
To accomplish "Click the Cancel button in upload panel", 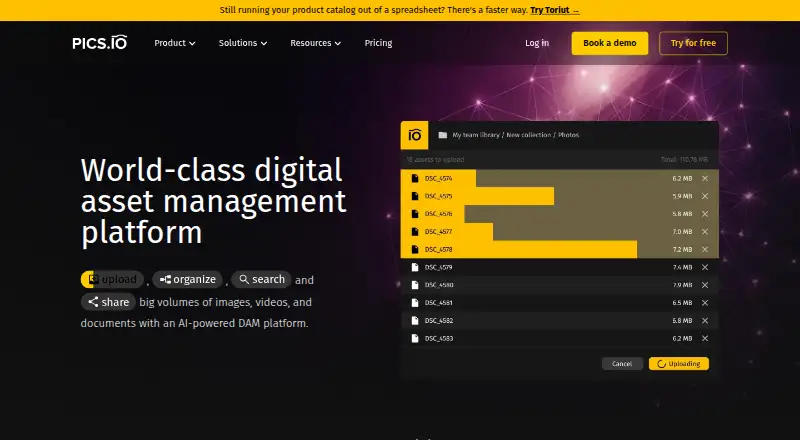I will pyautogui.click(x=622, y=364).
